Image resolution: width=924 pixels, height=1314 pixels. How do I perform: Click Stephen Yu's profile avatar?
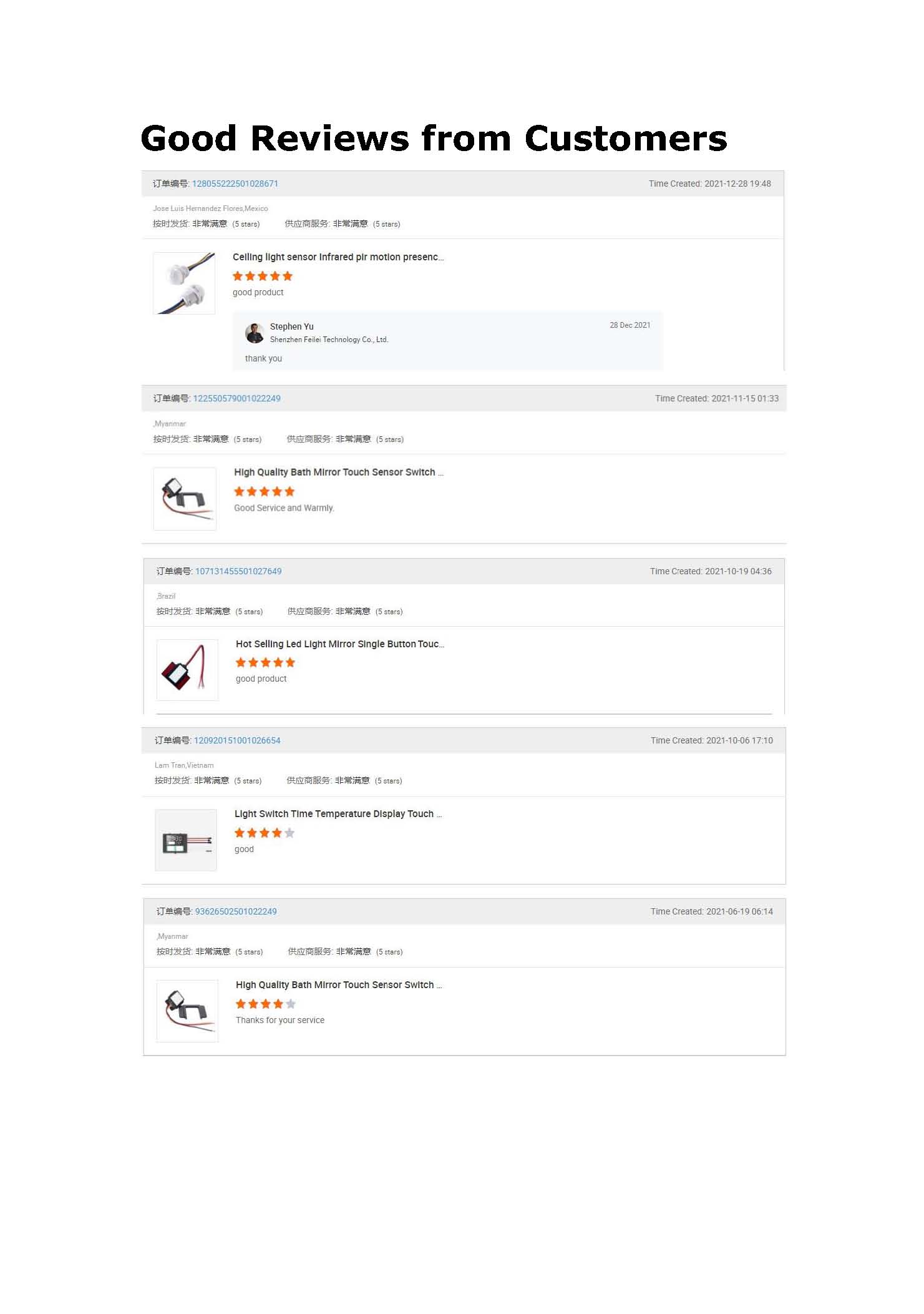tap(255, 333)
